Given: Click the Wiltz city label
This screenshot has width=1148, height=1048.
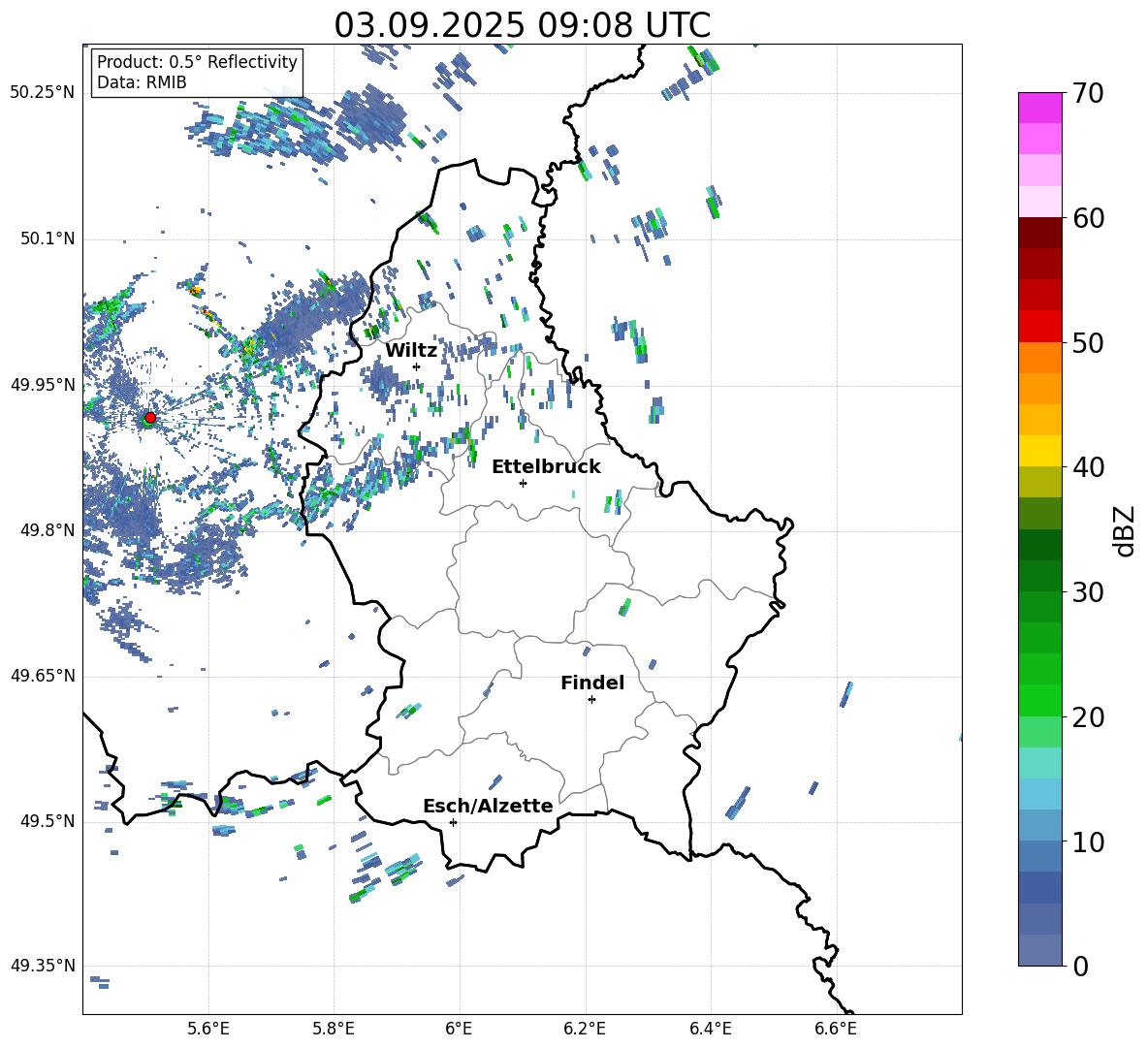Looking at the screenshot, I should click(411, 351).
